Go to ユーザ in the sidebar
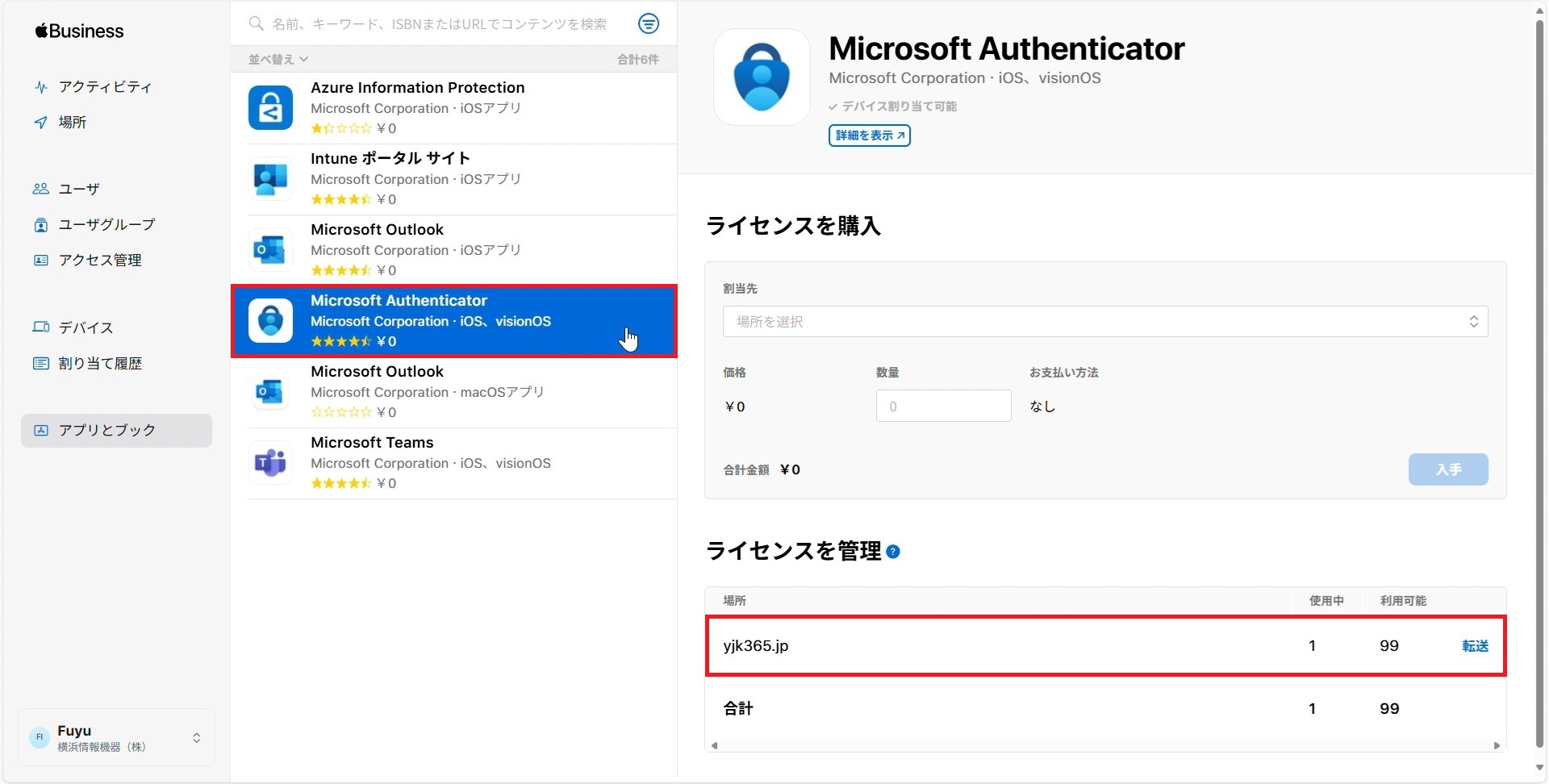Screen dimensions: 1549x784 pyautogui.click(x=79, y=189)
